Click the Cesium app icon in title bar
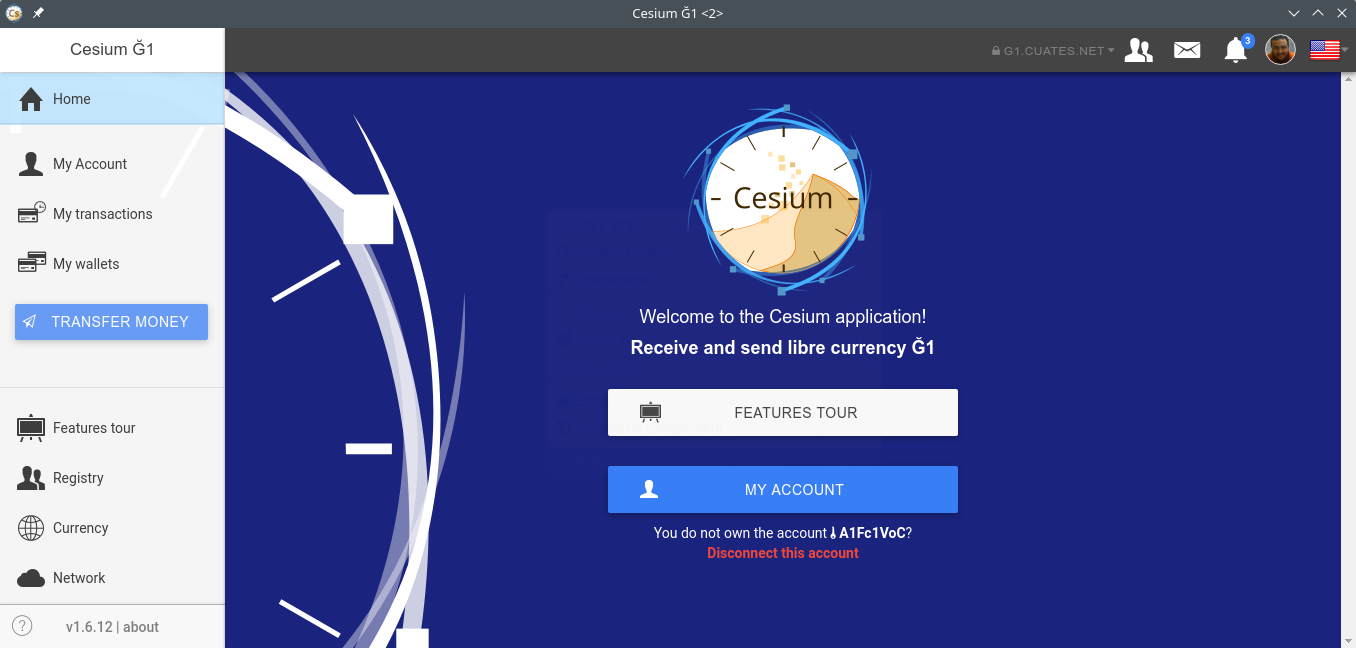The width and height of the screenshot is (1356, 648). (13, 13)
